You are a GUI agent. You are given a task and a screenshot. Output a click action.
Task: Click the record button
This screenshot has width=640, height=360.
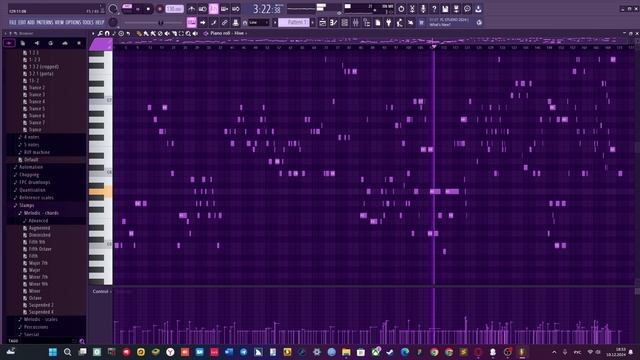coord(160,9)
